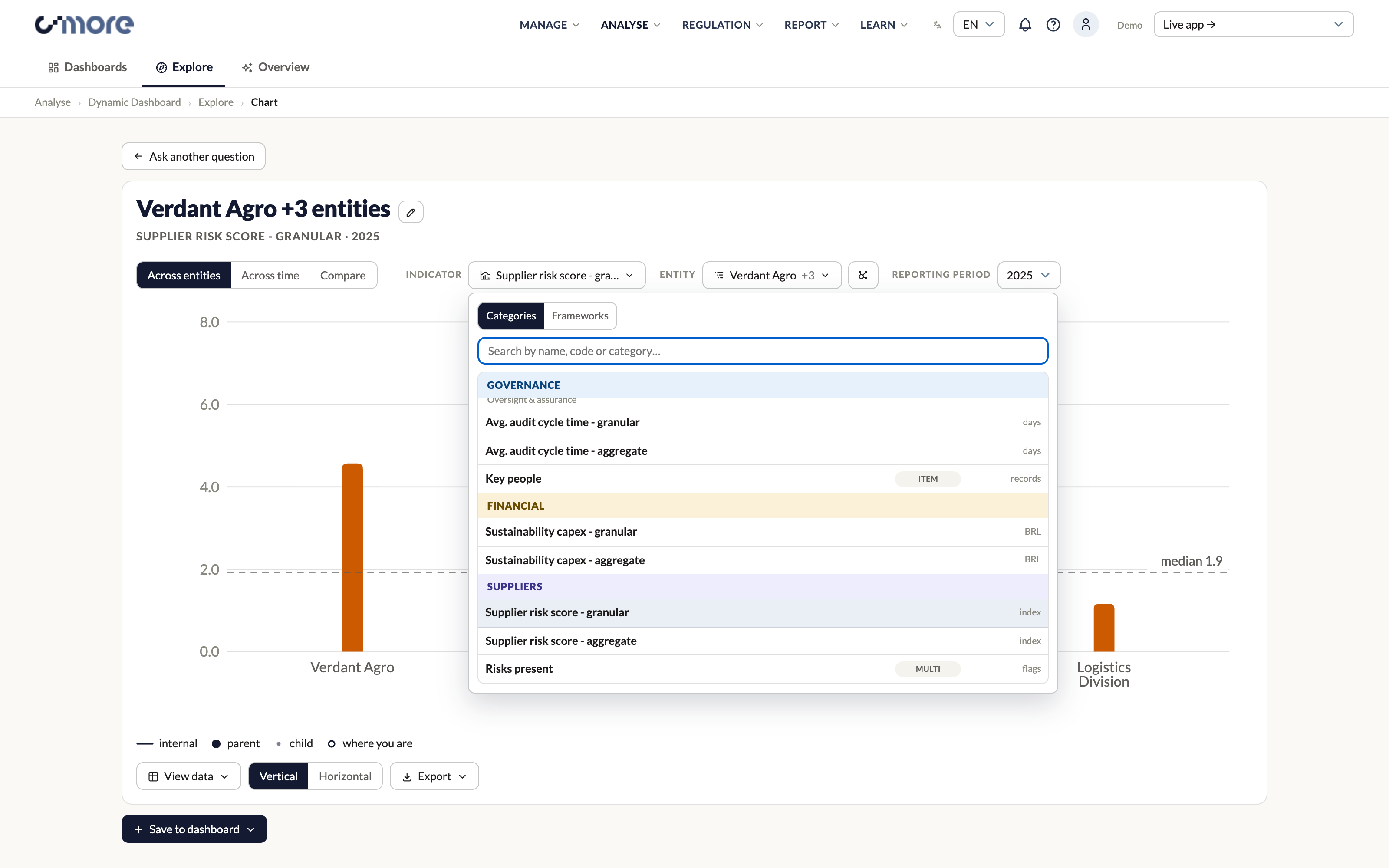Open the Analyse menu
This screenshot has width=1389, height=868.
coord(630,25)
